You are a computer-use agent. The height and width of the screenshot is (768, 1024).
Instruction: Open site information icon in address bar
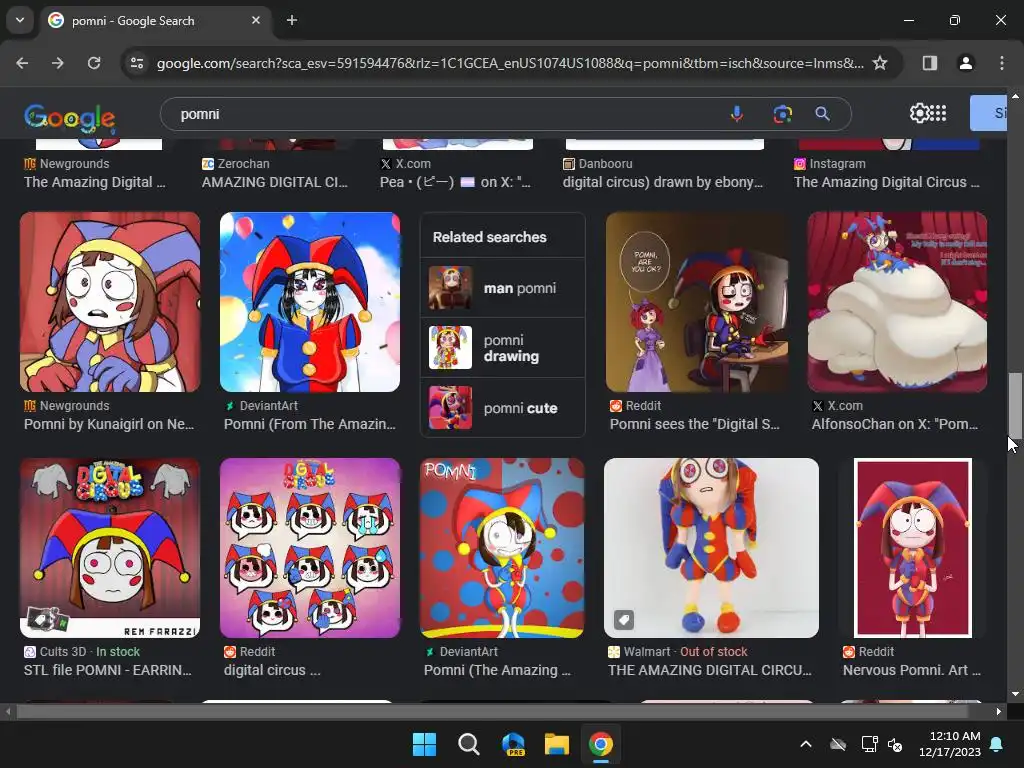click(x=137, y=63)
